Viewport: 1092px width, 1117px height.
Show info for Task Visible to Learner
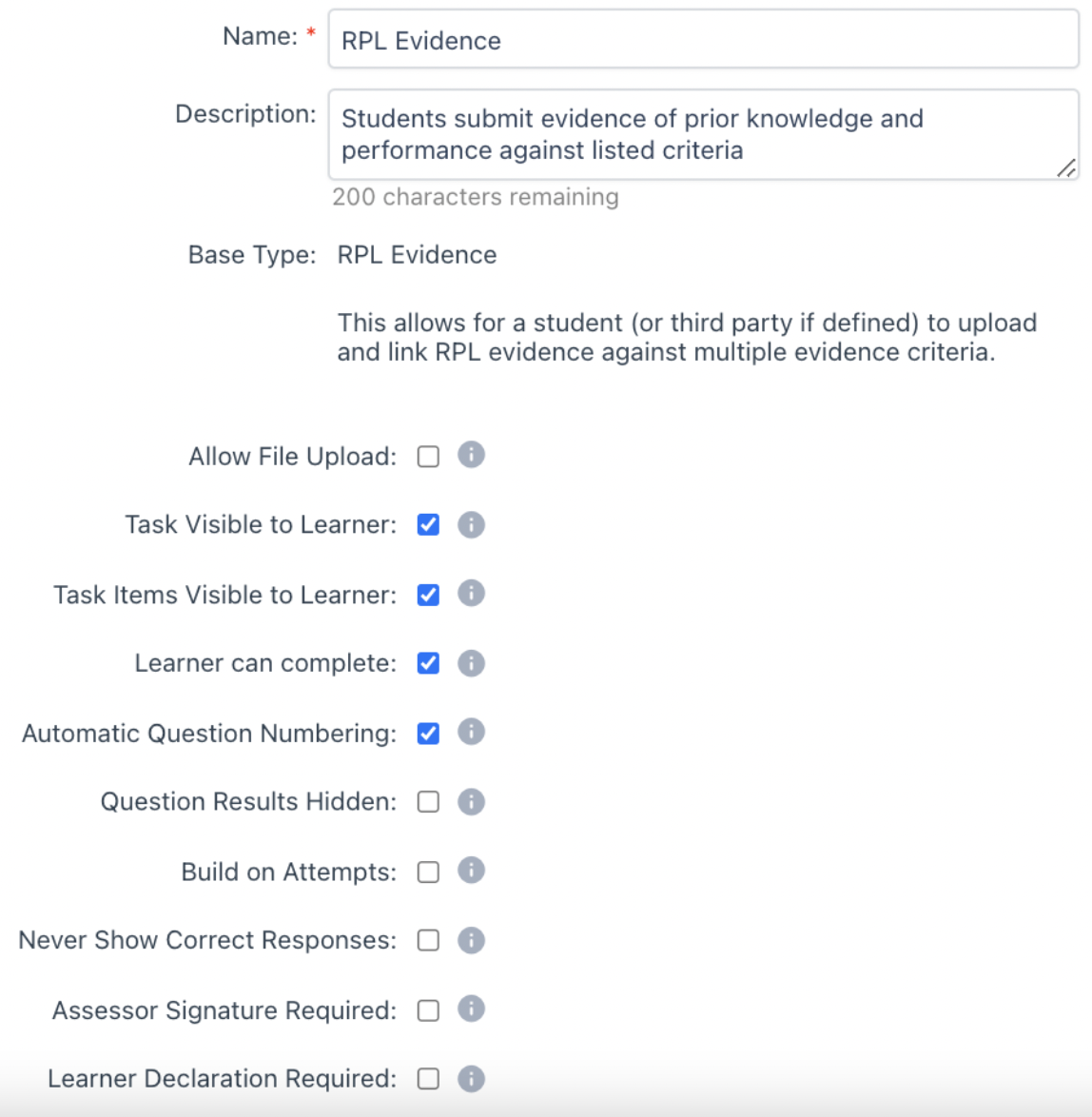(471, 524)
